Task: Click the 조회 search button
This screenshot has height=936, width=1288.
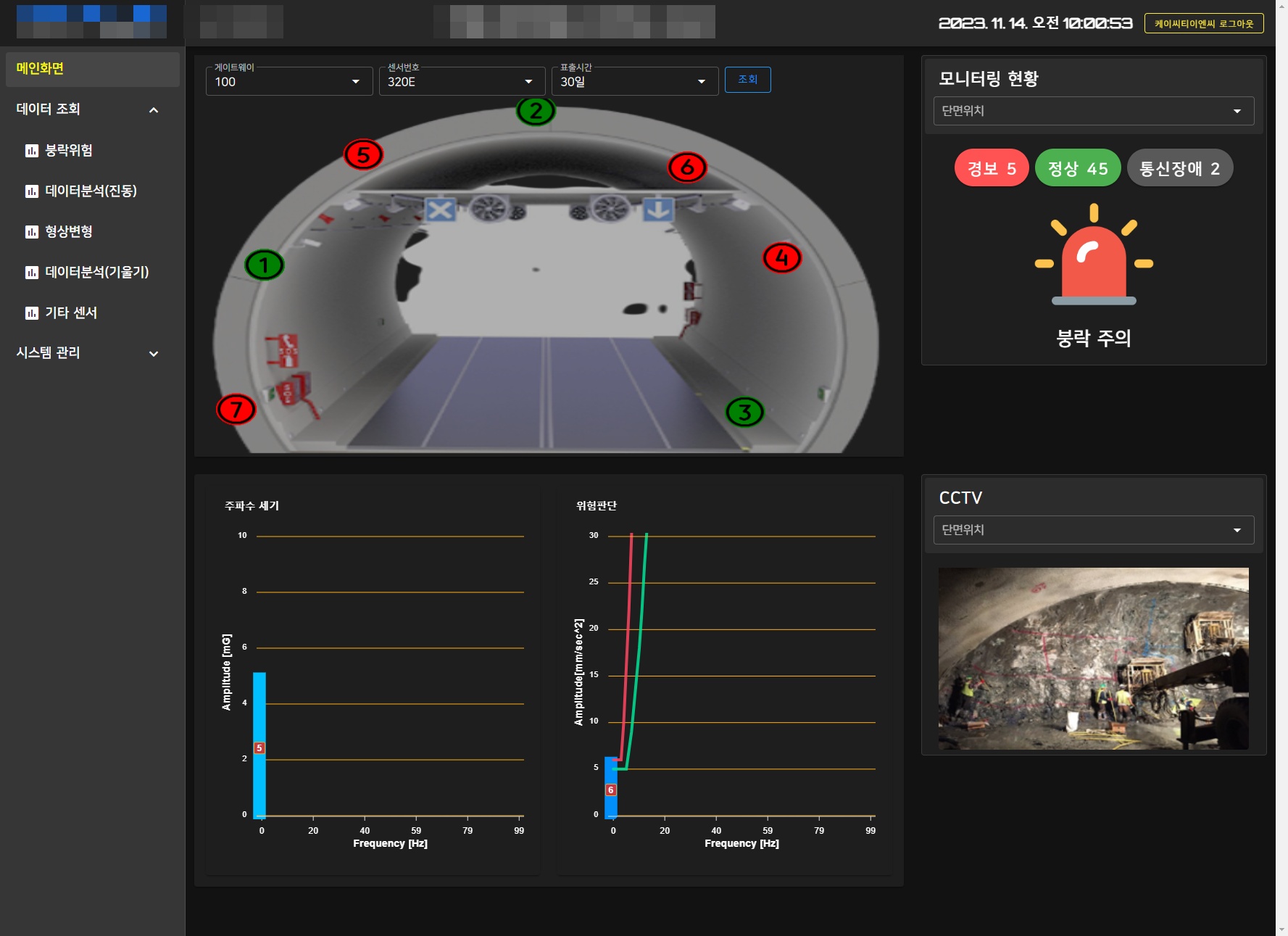Action: point(748,80)
